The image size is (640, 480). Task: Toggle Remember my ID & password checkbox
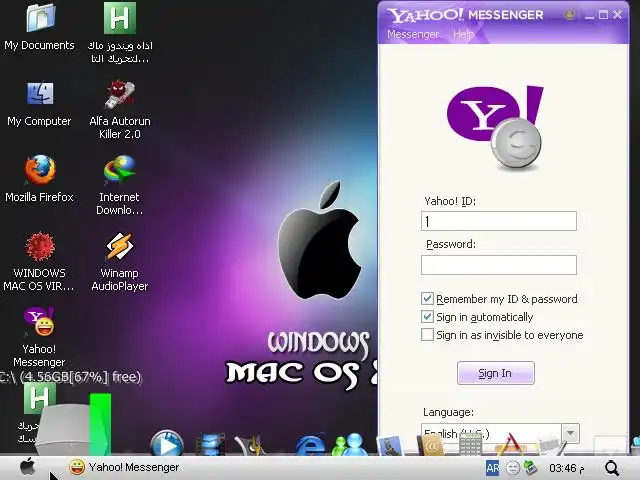click(427, 299)
